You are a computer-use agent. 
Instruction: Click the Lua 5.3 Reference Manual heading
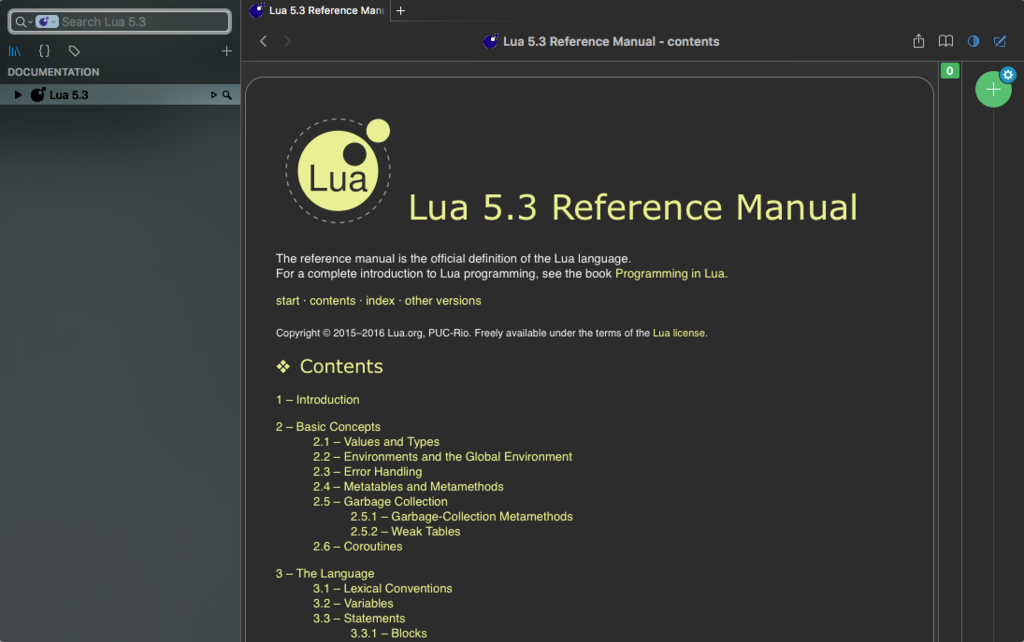tap(633, 208)
